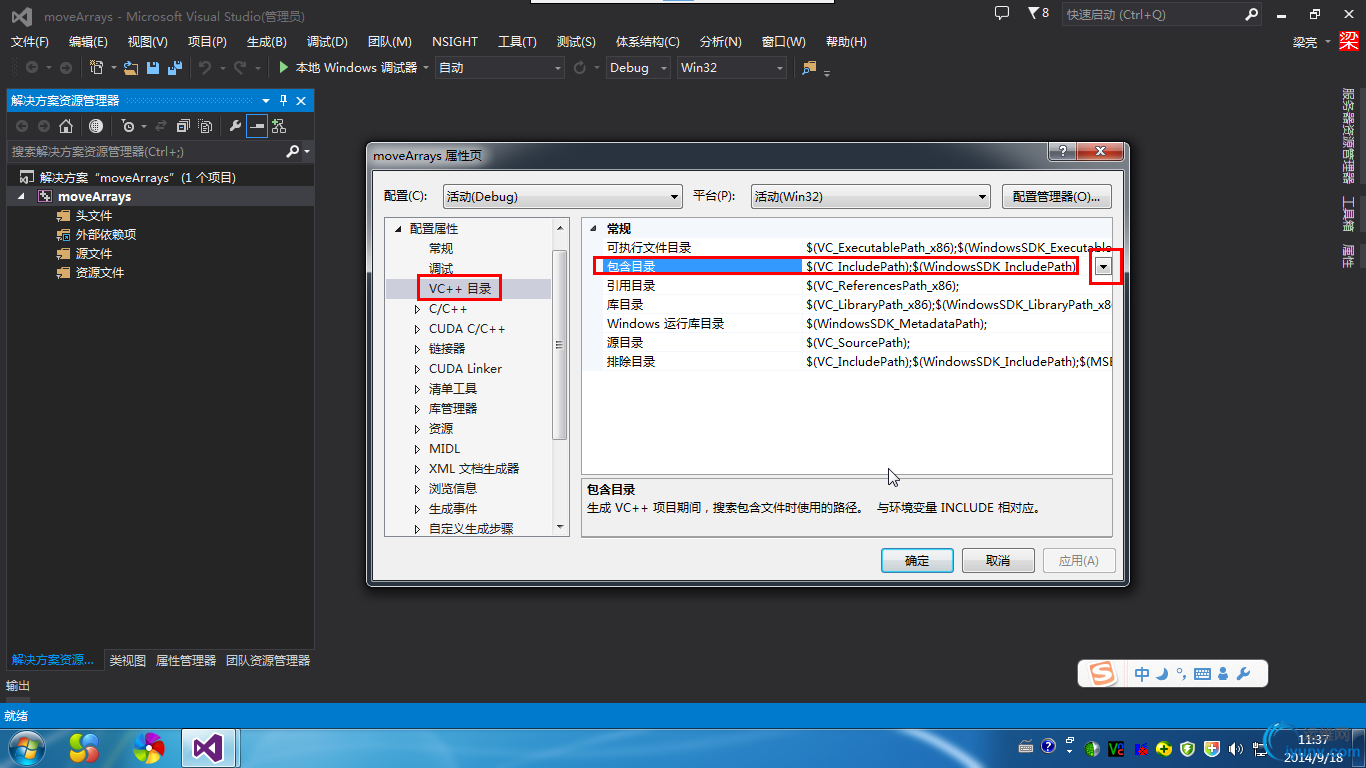Switch to the 类视图 tab
Screen dimensions: 1366x768
[128, 661]
